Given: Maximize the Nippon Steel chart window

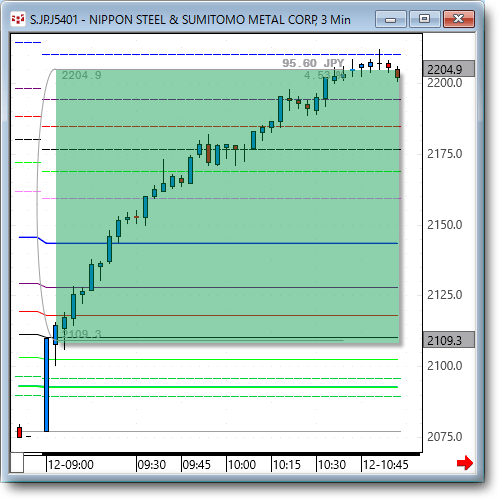Looking at the screenshot, I should tap(424, 19).
